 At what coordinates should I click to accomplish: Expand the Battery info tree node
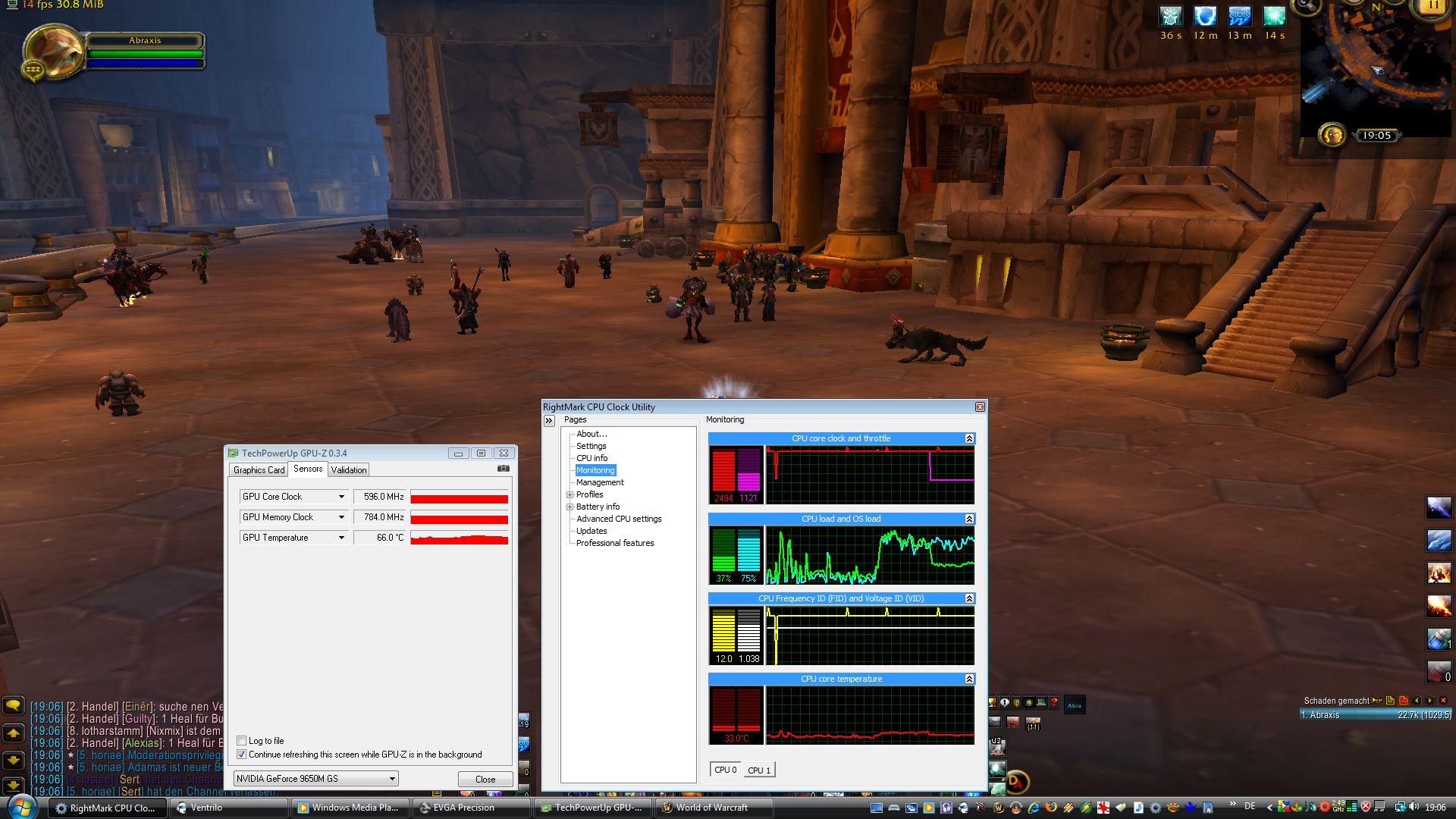tap(570, 507)
